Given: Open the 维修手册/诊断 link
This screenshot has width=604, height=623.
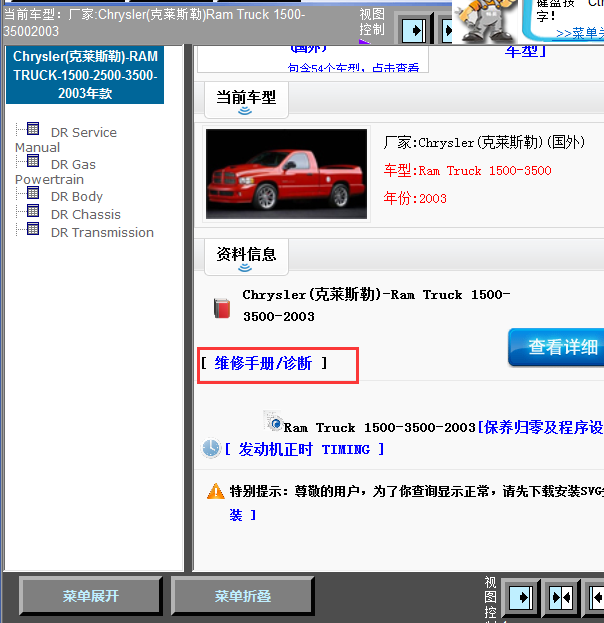Looking at the screenshot, I should tap(263, 363).
